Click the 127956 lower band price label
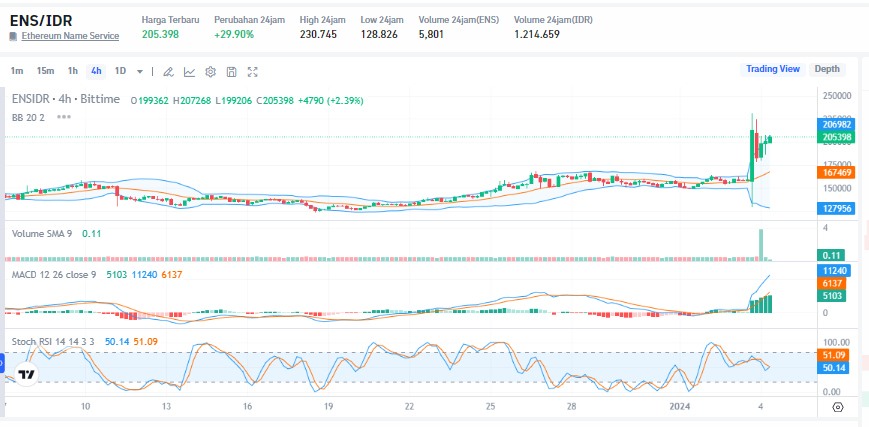869x427 pixels. click(x=836, y=209)
